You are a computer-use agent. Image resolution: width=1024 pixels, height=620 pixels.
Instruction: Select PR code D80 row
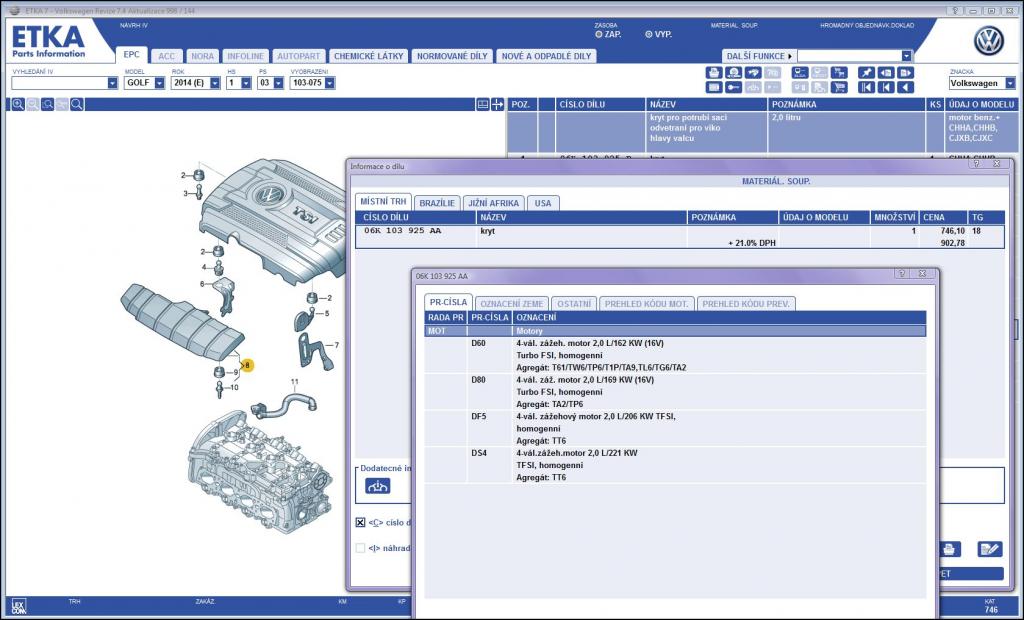click(x=675, y=392)
